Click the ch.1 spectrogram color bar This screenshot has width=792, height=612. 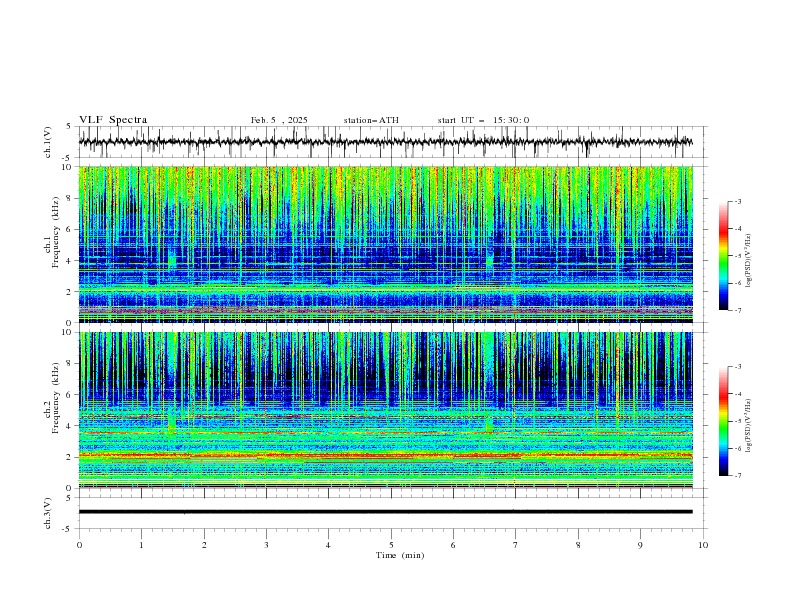[724, 256]
